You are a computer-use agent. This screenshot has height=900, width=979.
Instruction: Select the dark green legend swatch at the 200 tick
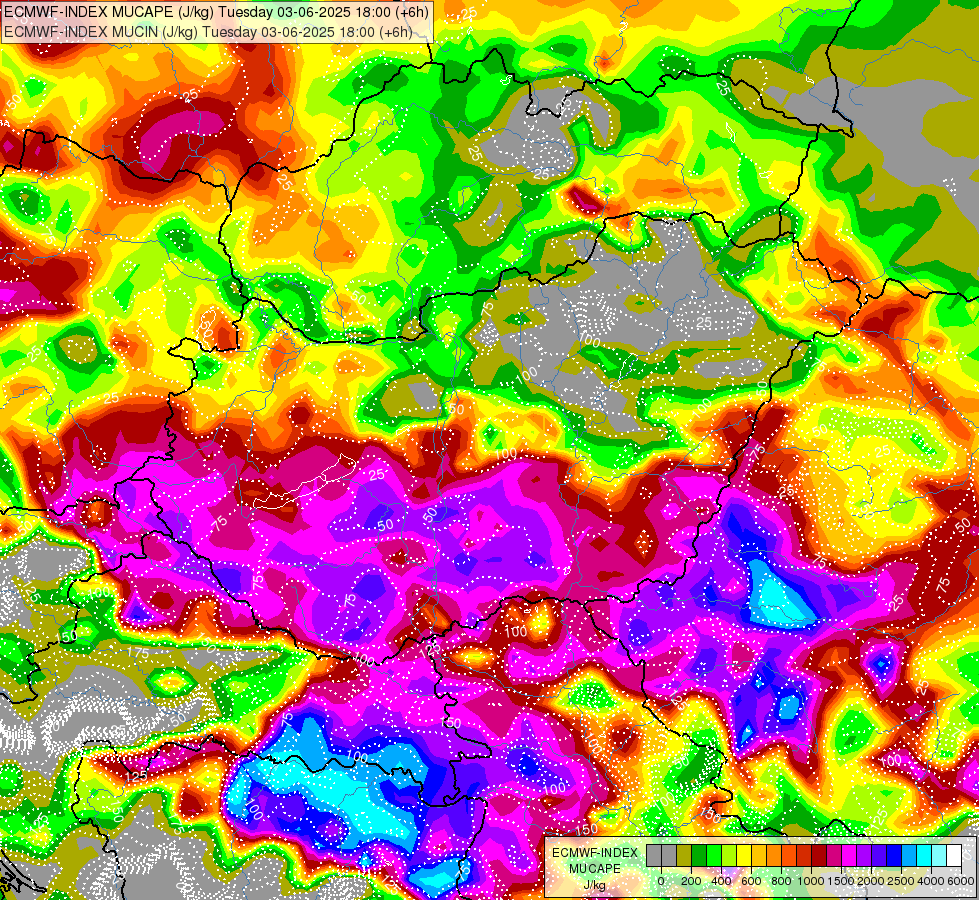[699, 856]
